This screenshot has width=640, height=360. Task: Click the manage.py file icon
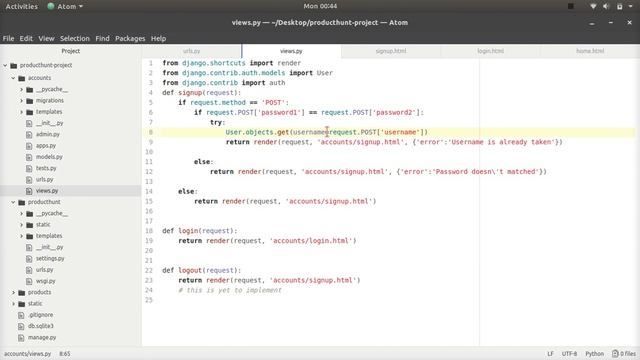click(21, 338)
